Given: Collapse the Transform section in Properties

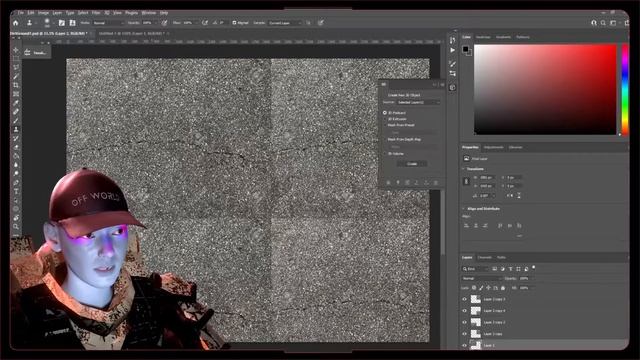Looking at the screenshot, I should 464,169.
